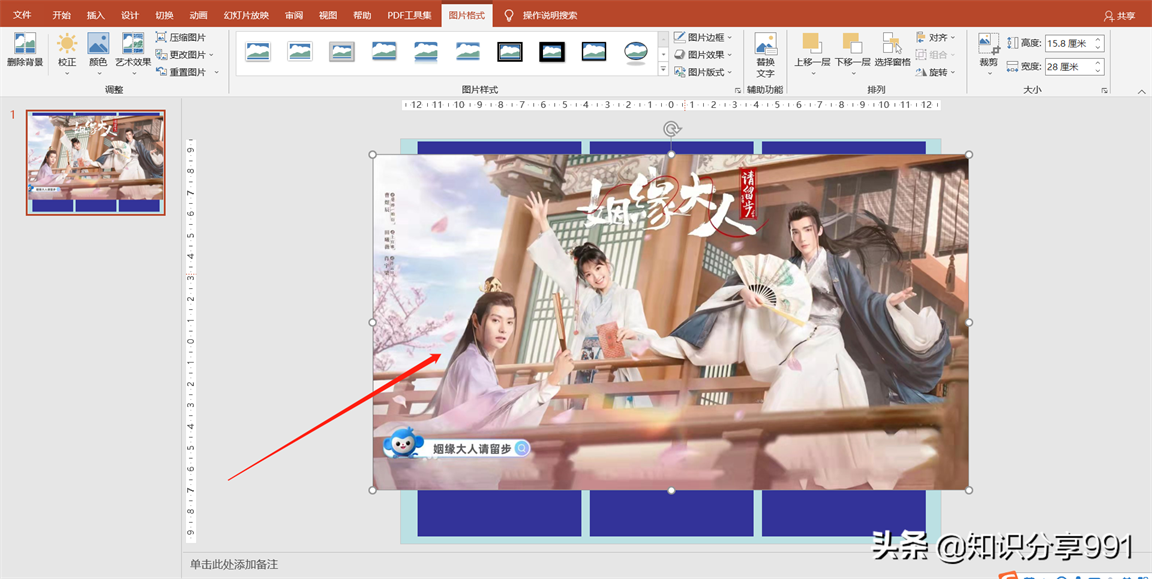Select the 裁剪 (Crop) tool
The width and height of the screenshot is (1152, 579).
988,44
